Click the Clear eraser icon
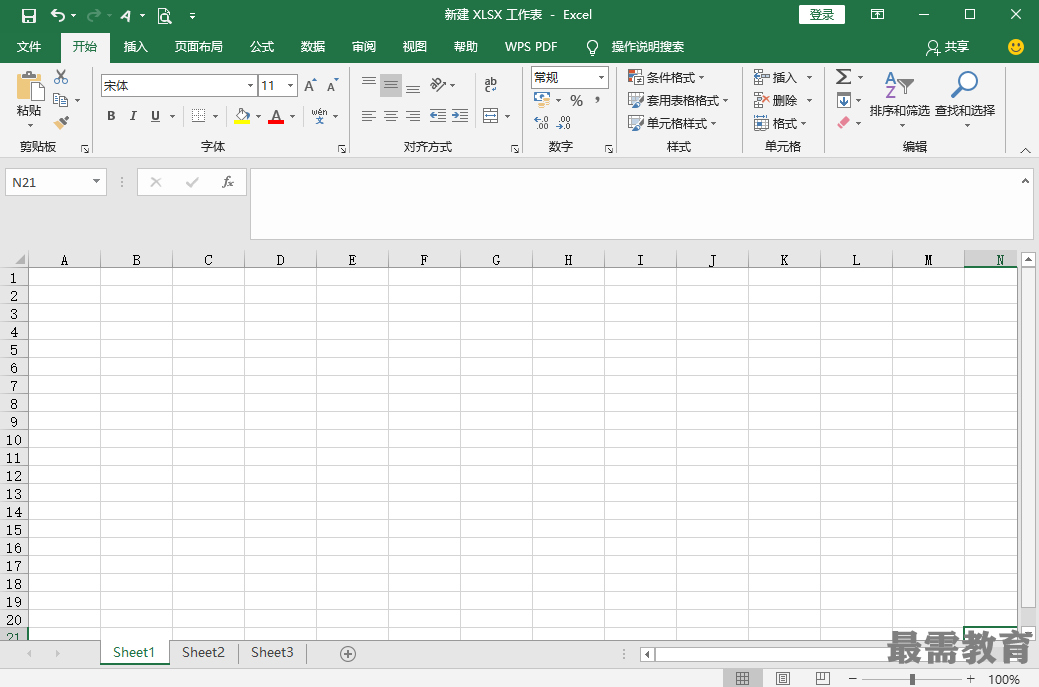1039x687 pixels. click(x=844, y=123)
